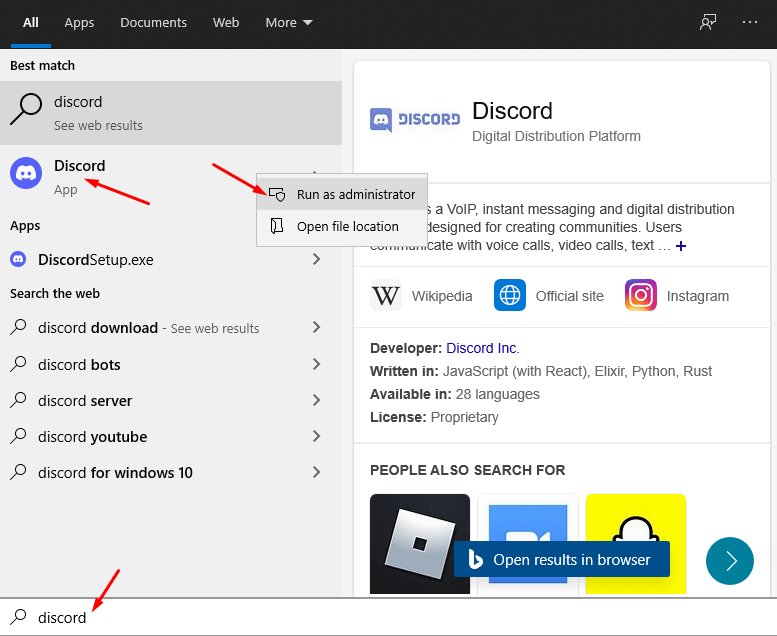Screen dimensions: 777x636
Task: Switch to the All tab
Action: coord(31,23)
